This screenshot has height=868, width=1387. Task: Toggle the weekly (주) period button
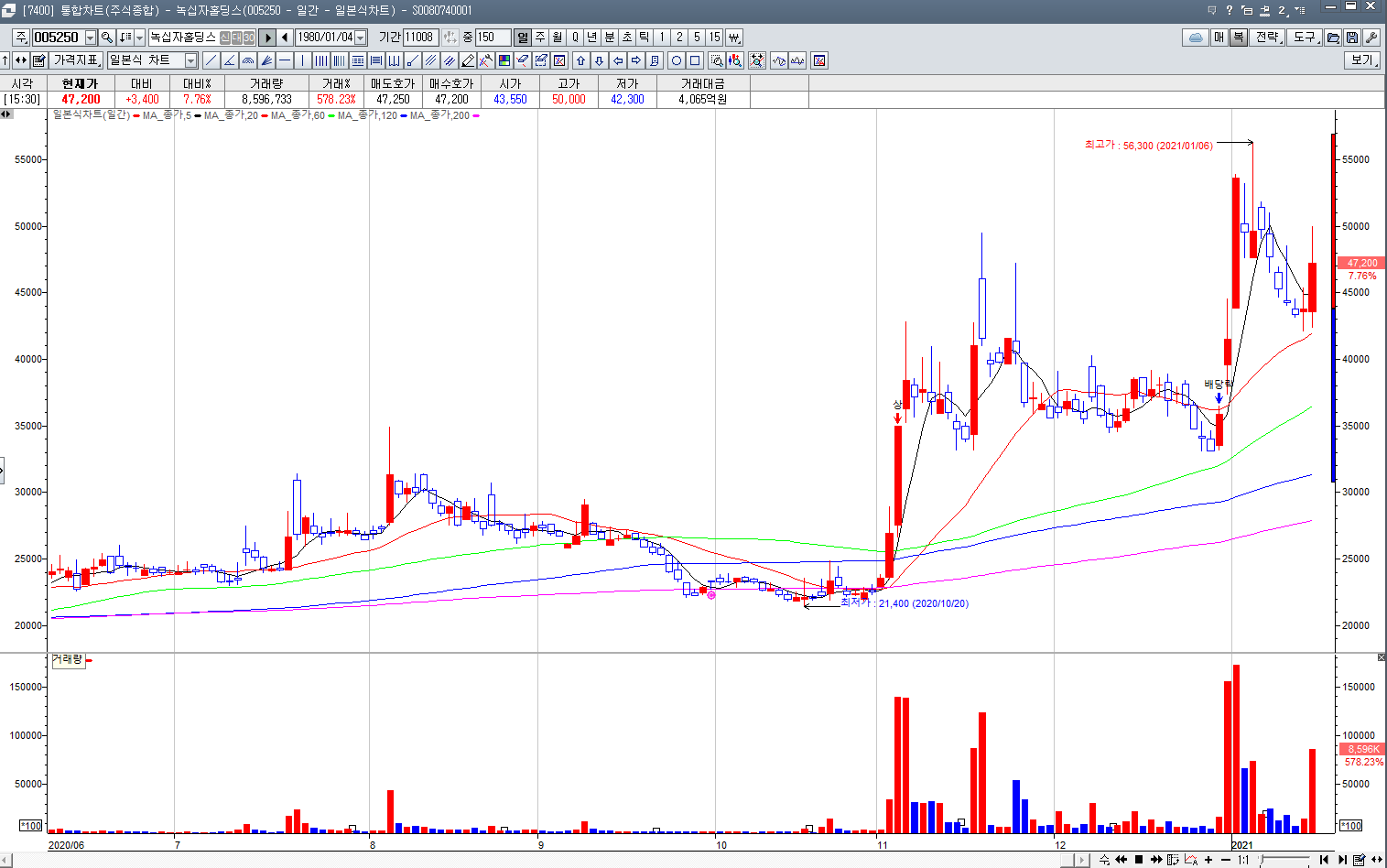click(x=540, y=38)
